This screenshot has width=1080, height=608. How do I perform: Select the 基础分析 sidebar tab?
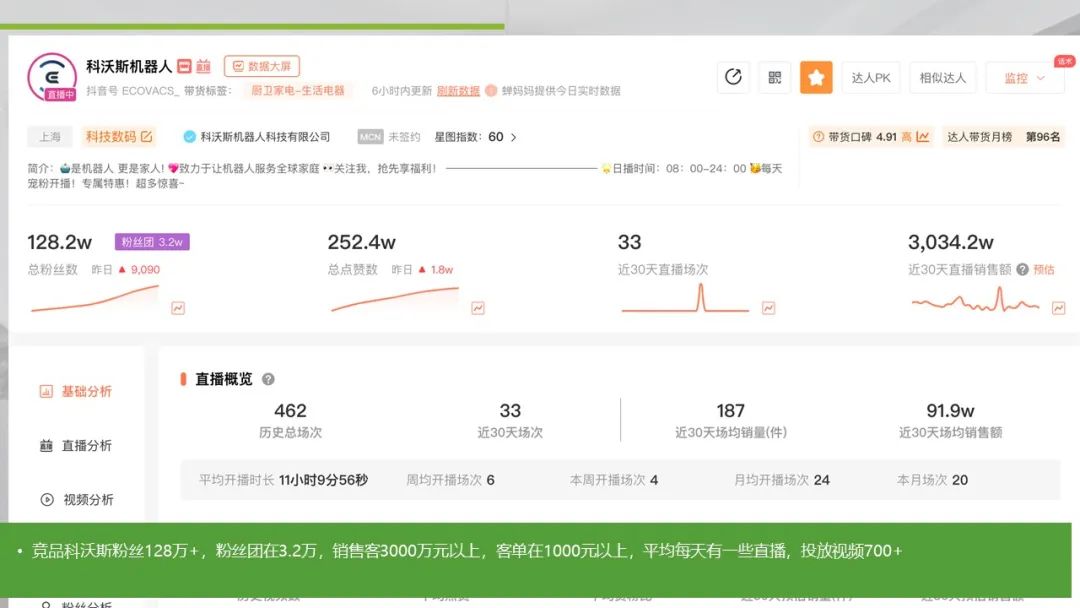[76, 391]
